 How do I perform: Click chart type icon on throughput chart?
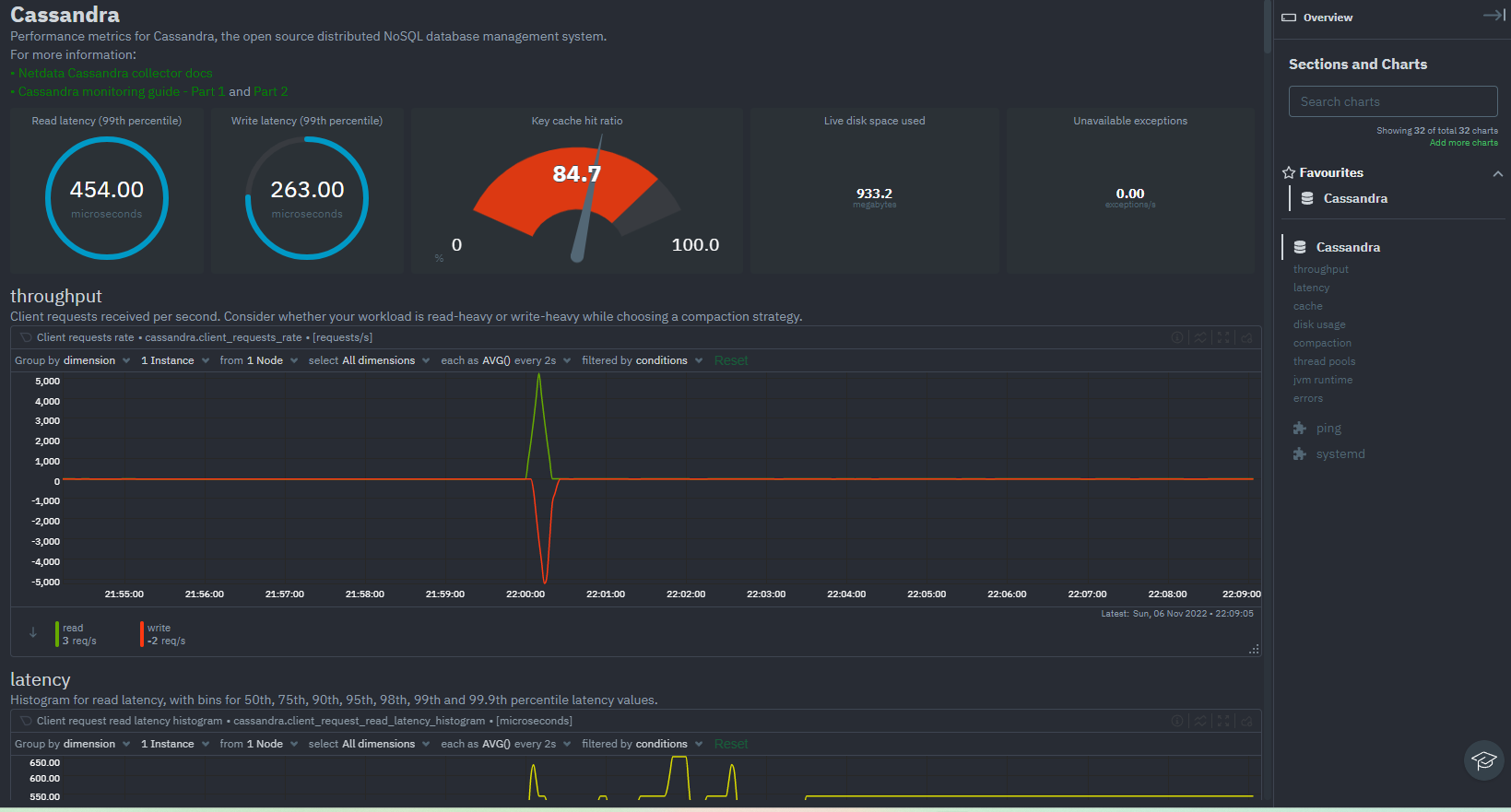click(x=1200, y=338)
